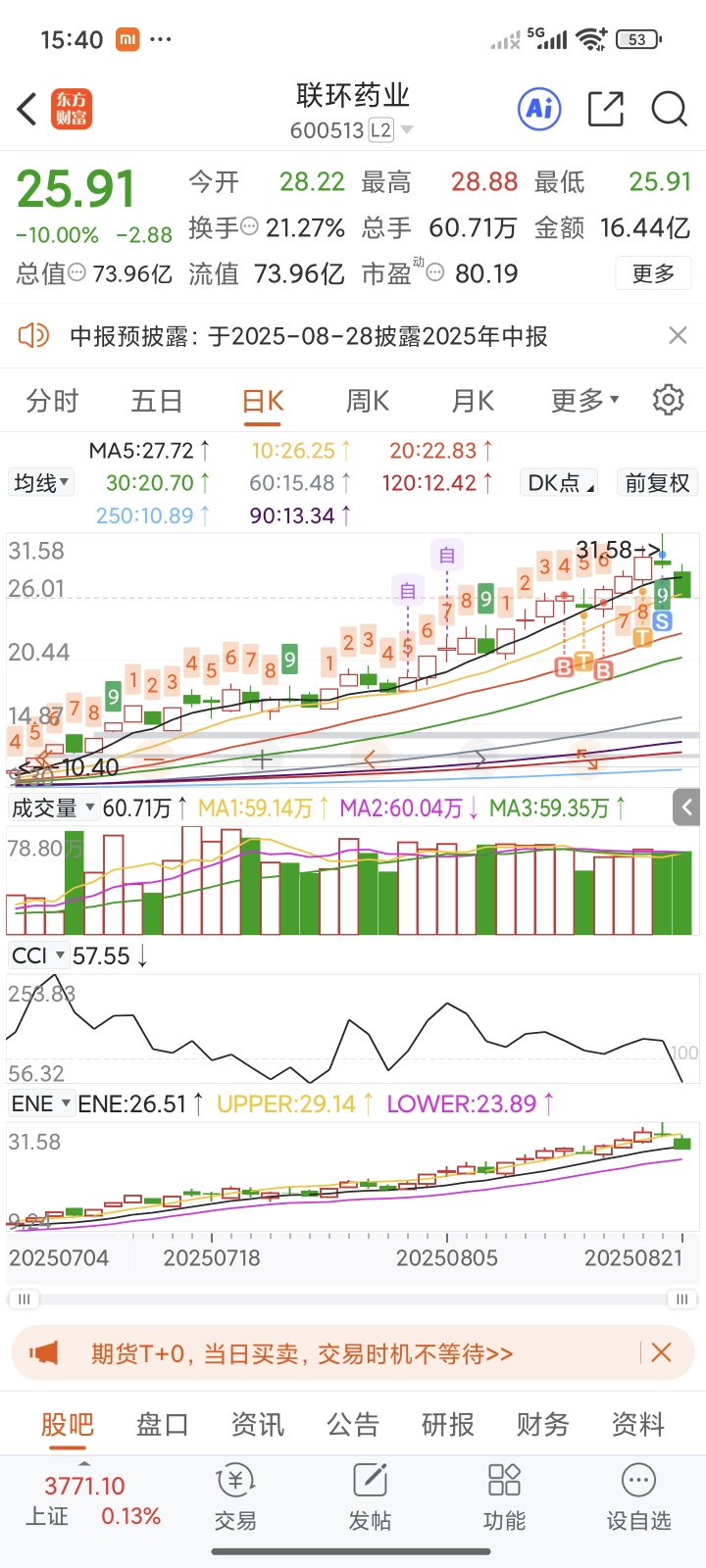Screen dimensions: 706x1568
Task: Tap the 更多 quote details button
Action: [653, 272]
